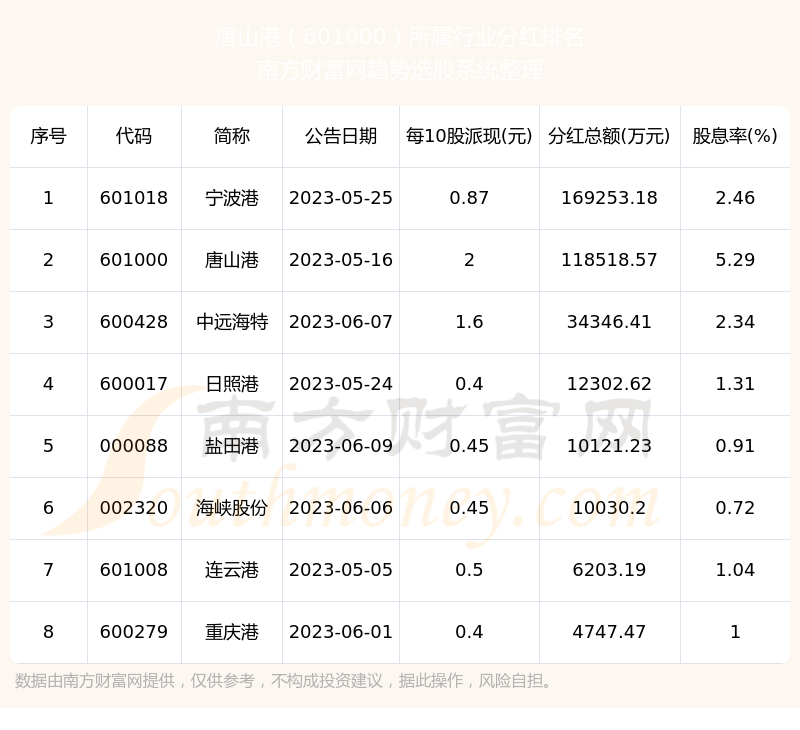Select the name 海峡股份

(x=232, y=508)
